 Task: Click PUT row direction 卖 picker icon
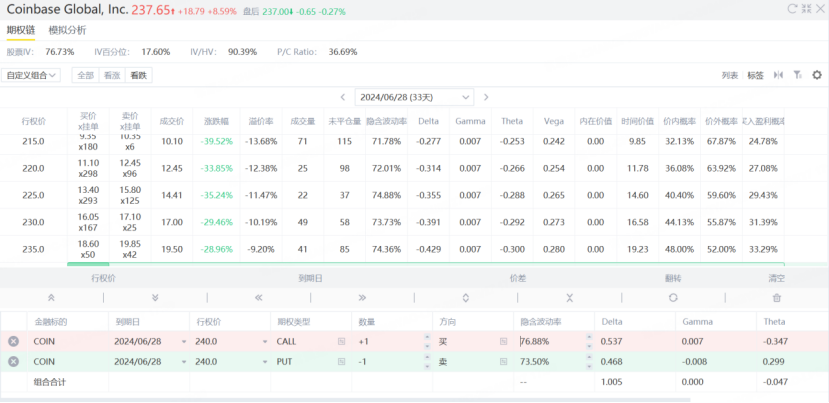(503, 362)
